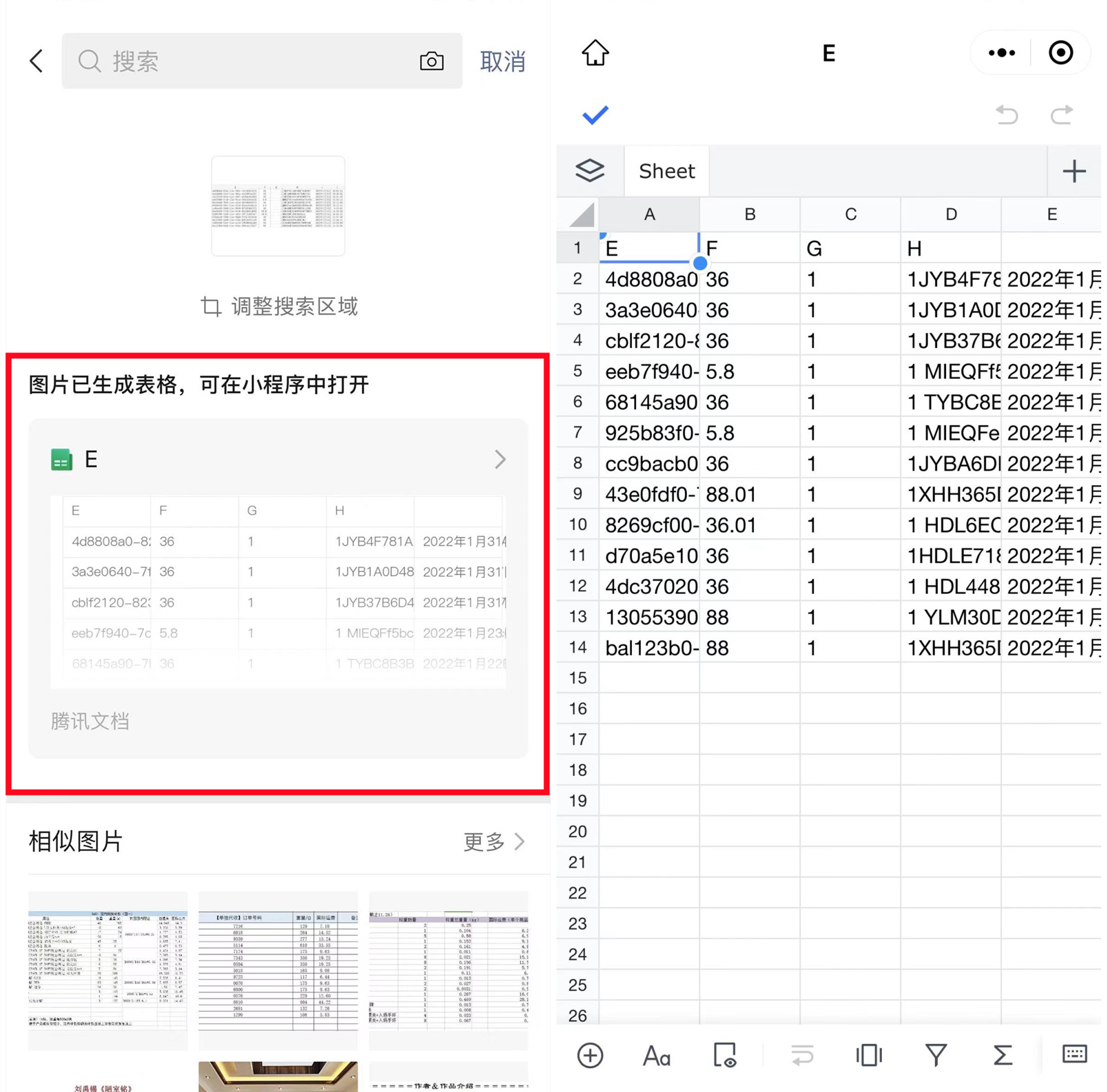Click header cell G in row 1
Screen dimensions: 1107x1092
(x=851, y=248)
